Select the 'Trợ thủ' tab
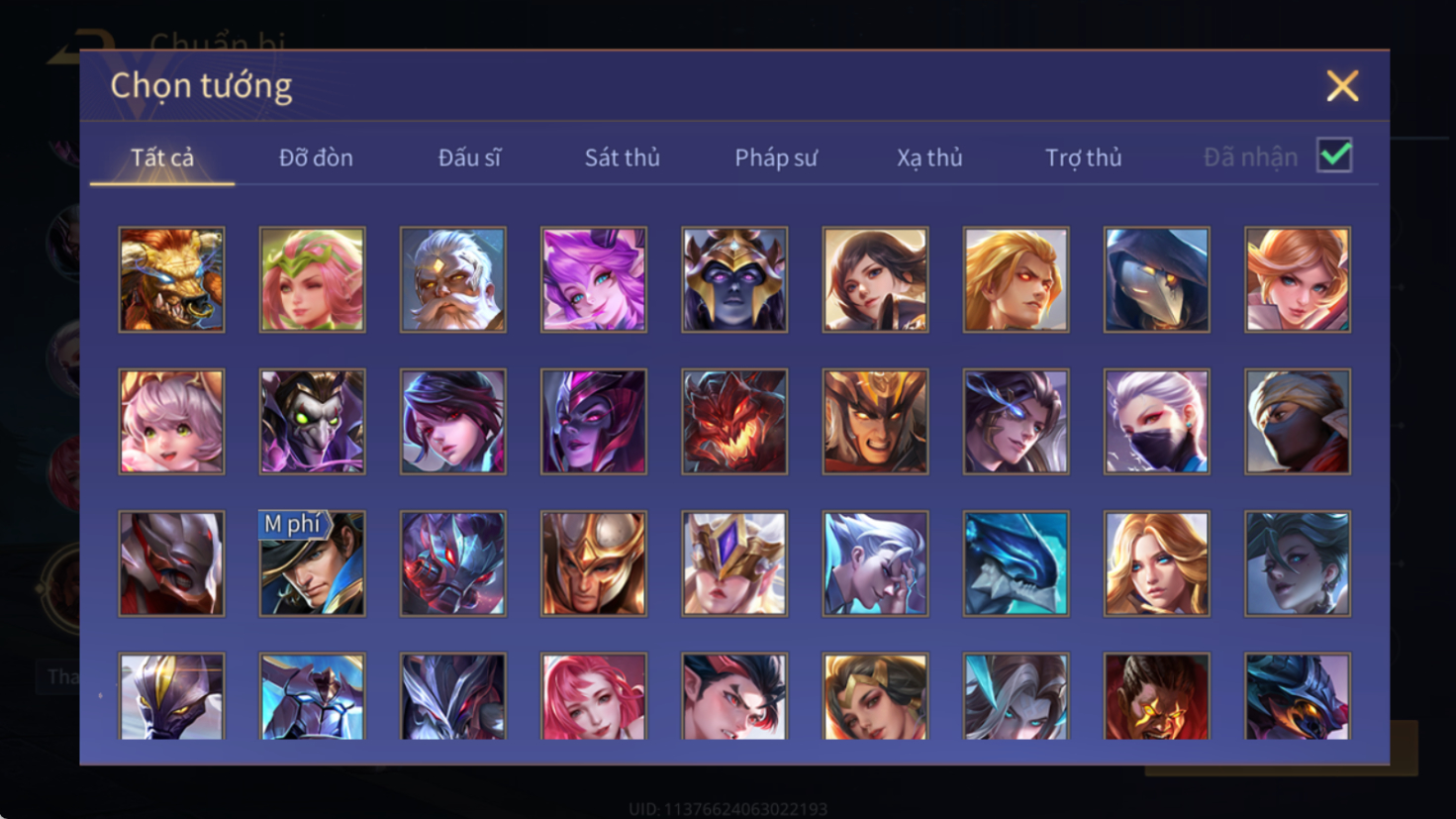 coord(1084,157)
